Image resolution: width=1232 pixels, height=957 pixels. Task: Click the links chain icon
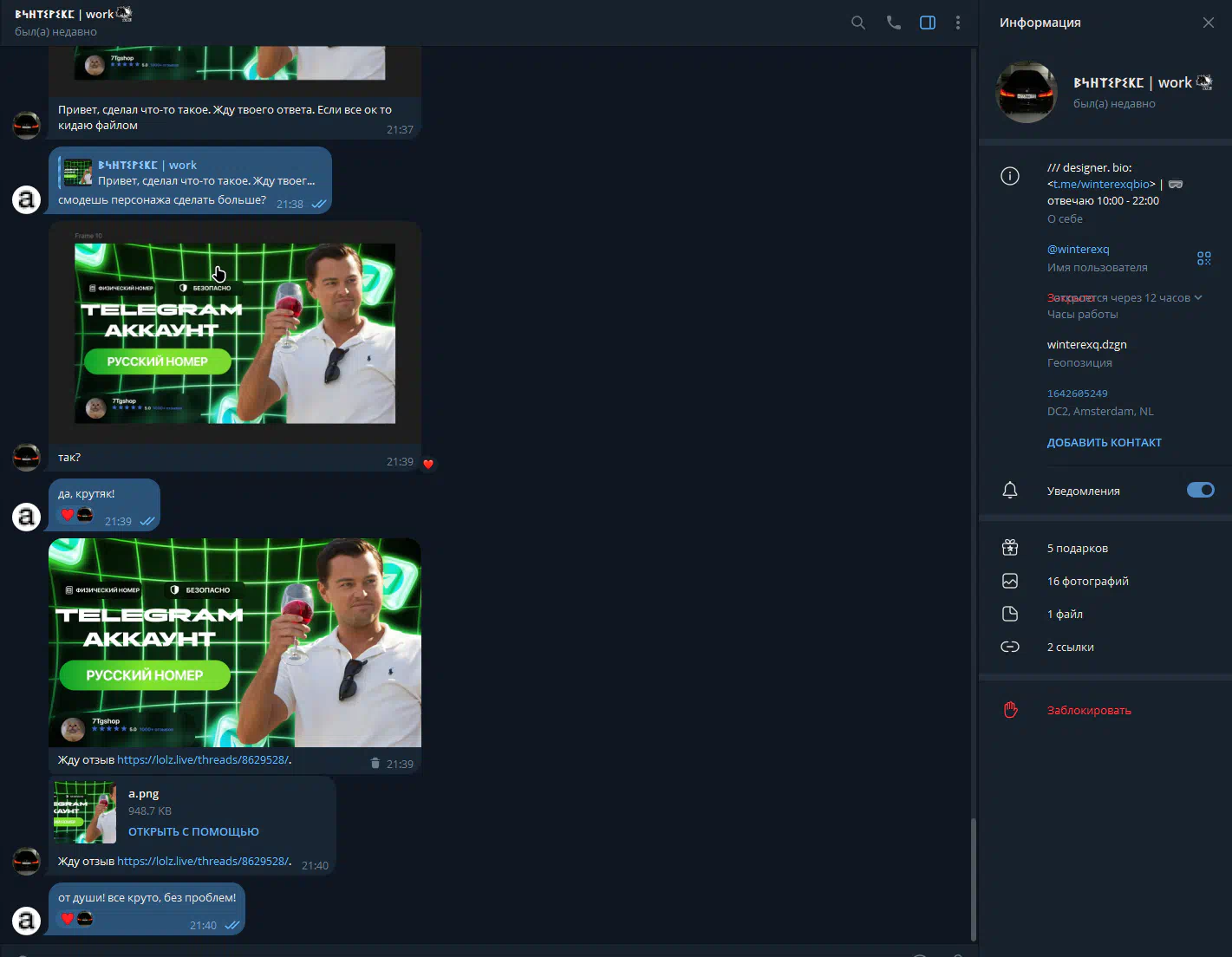tap(1010, 647)
